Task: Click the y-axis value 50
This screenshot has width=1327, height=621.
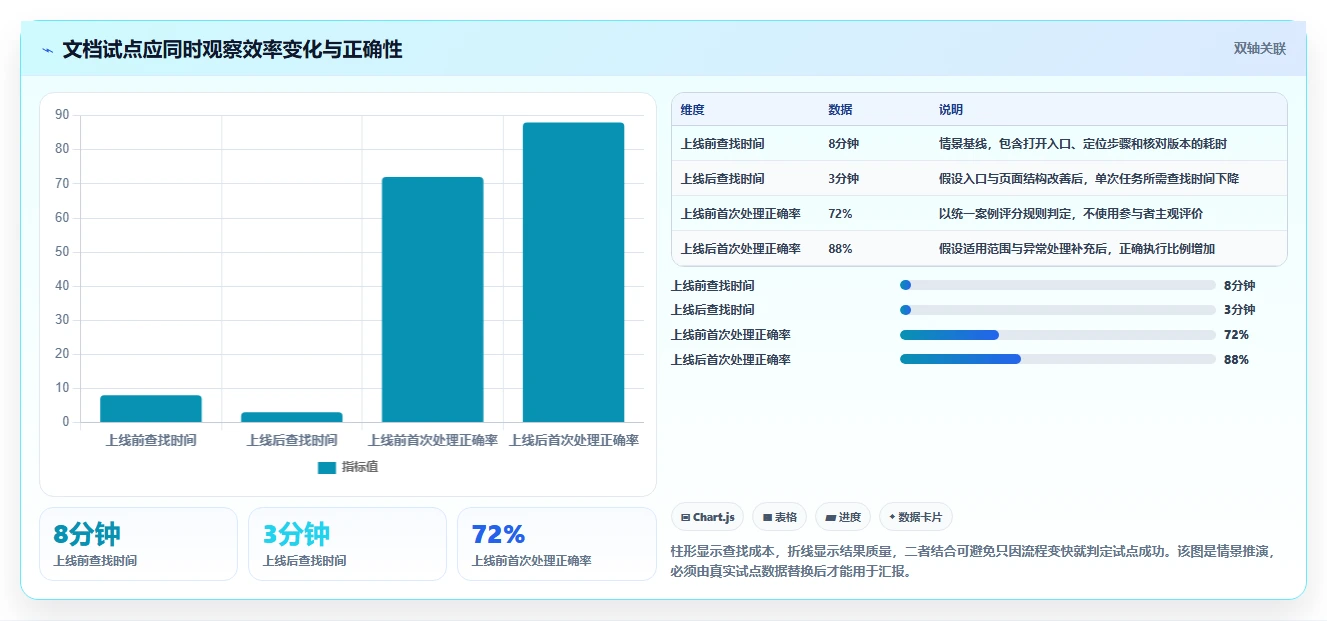Action: 62,251
